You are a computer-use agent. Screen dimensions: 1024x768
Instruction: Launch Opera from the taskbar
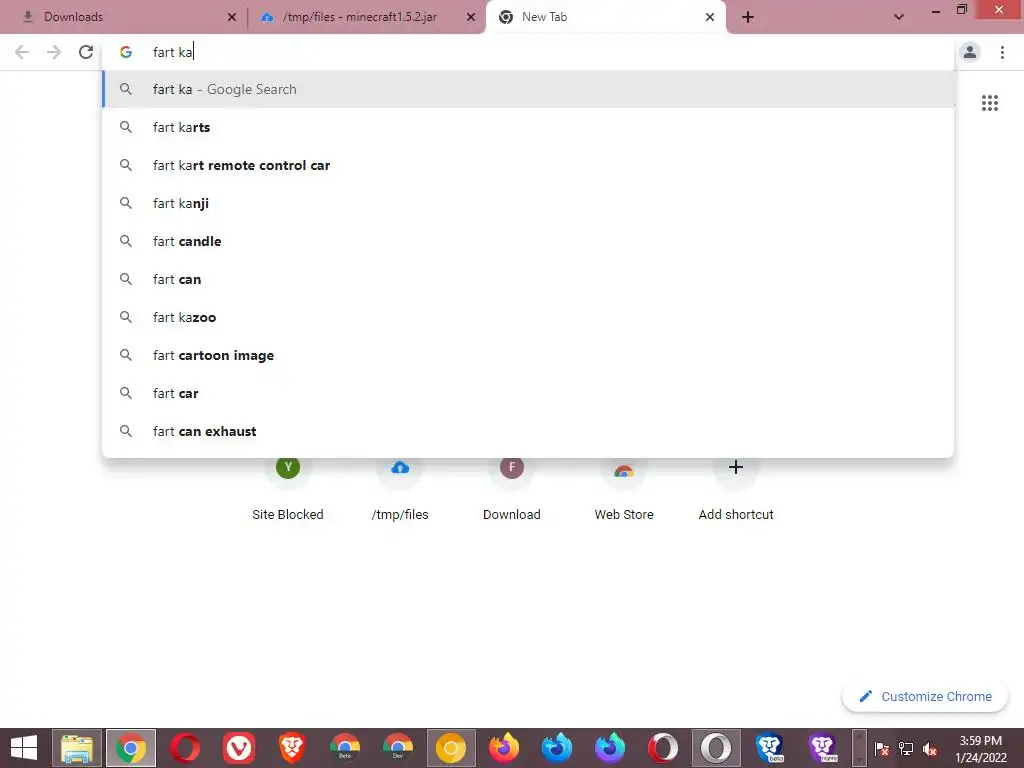185,748
